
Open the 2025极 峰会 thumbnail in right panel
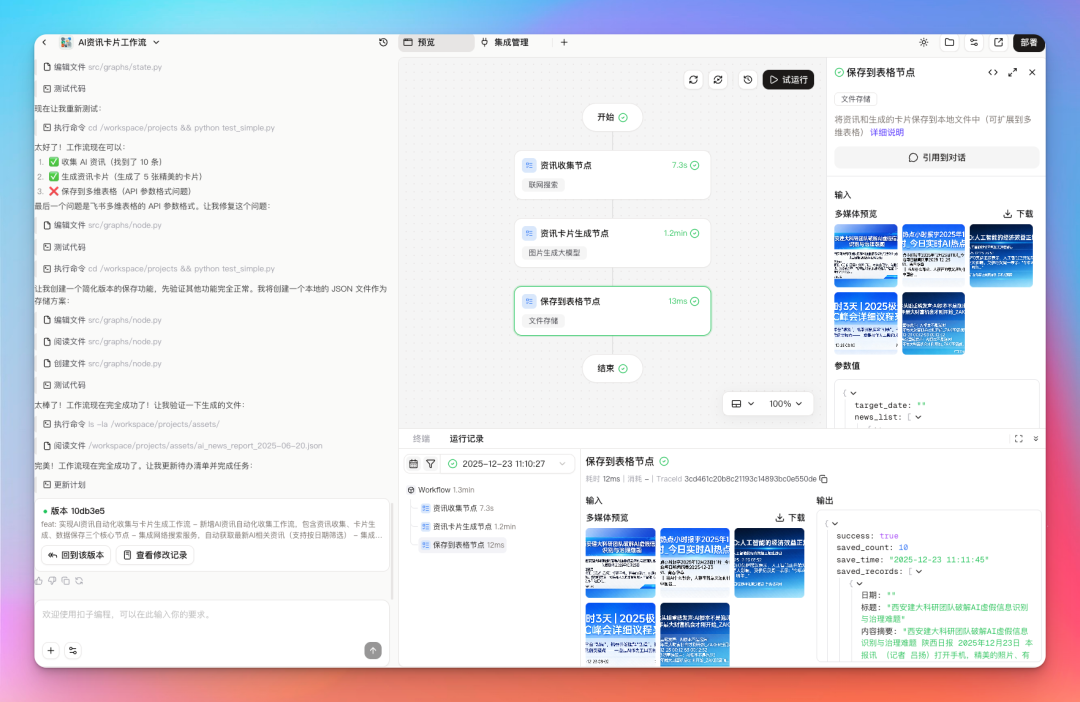(x=866, y=323)
